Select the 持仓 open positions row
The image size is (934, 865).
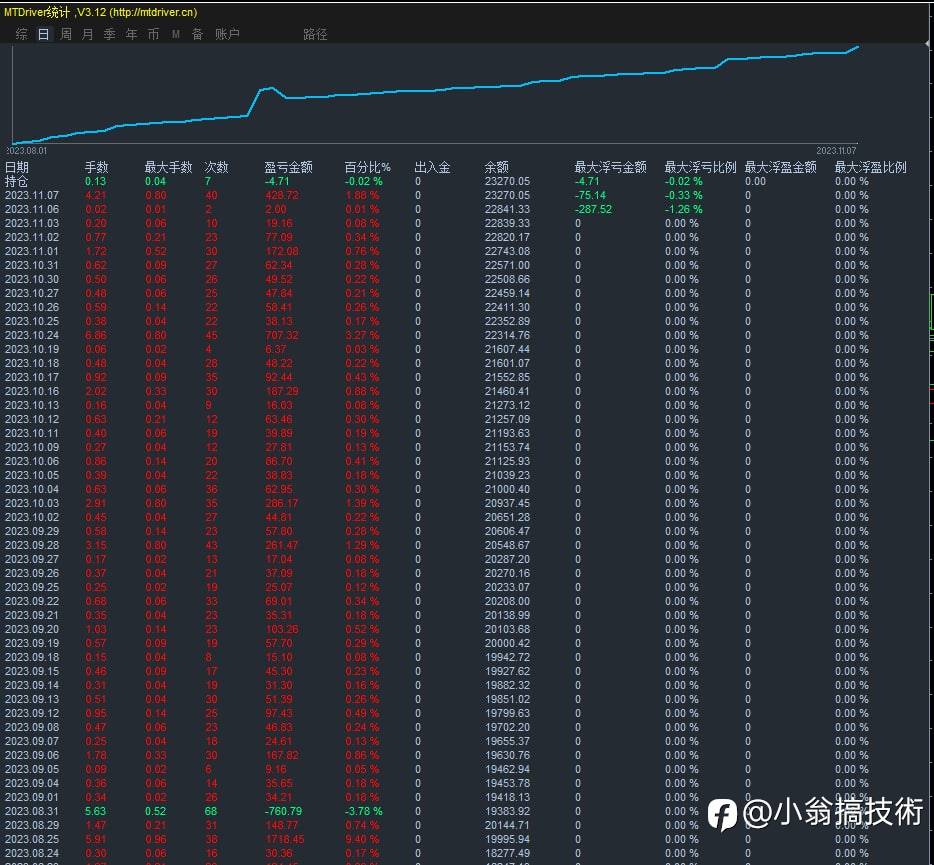click(17, 182)
